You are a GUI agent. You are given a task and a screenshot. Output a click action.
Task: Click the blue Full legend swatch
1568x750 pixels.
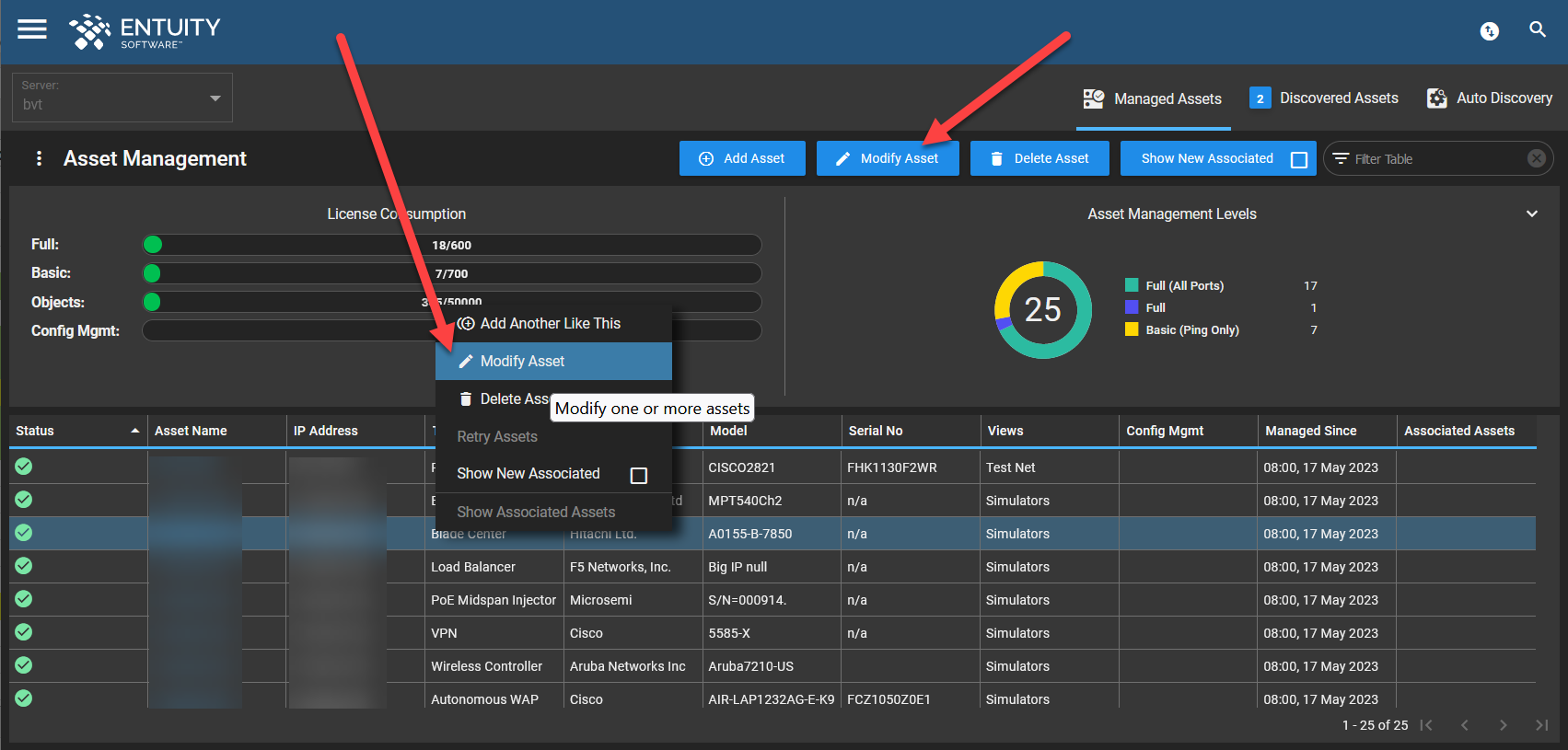point(1132,307)
